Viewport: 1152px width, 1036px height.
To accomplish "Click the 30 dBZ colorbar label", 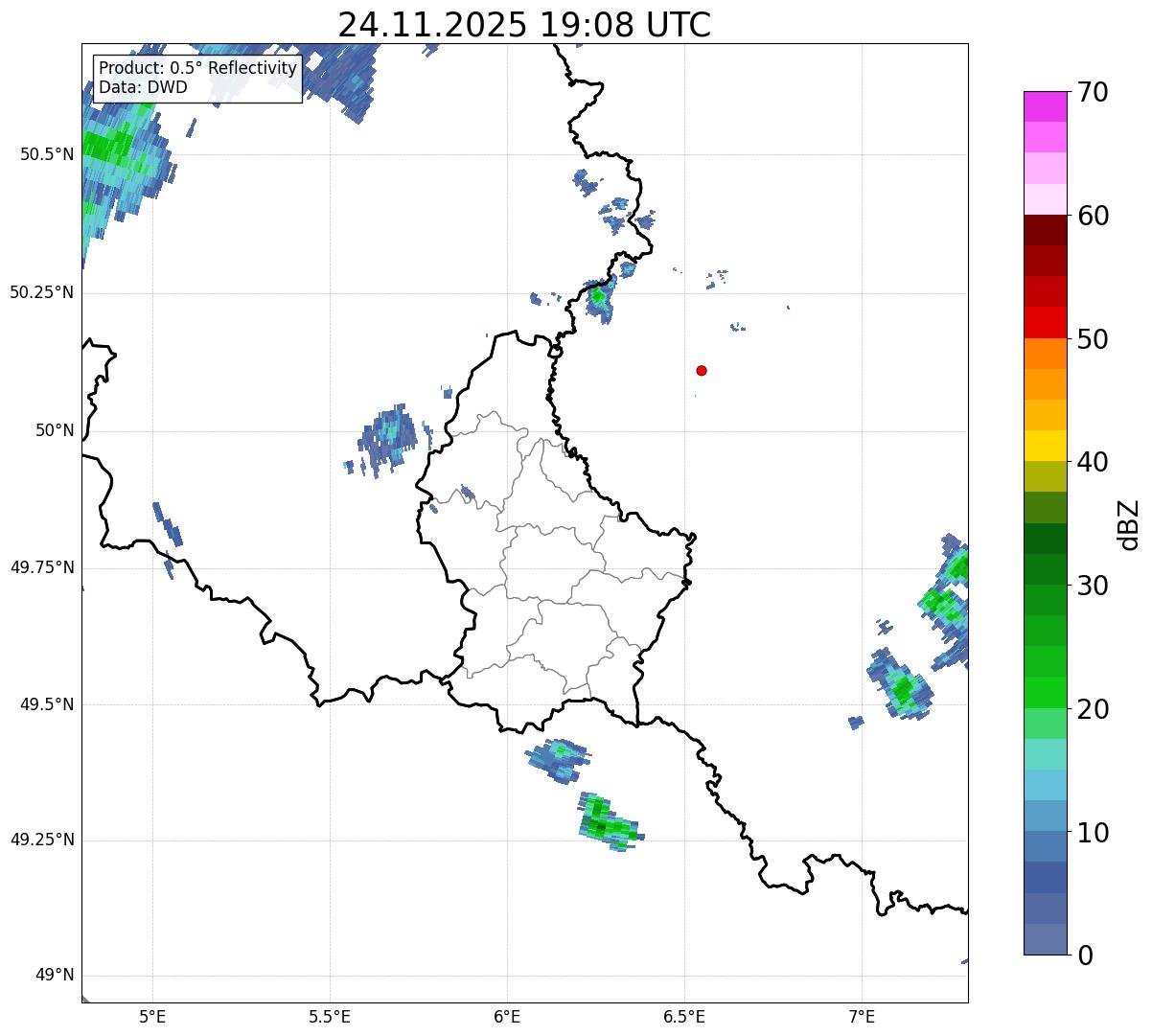I will click(x=1093, y=586).
